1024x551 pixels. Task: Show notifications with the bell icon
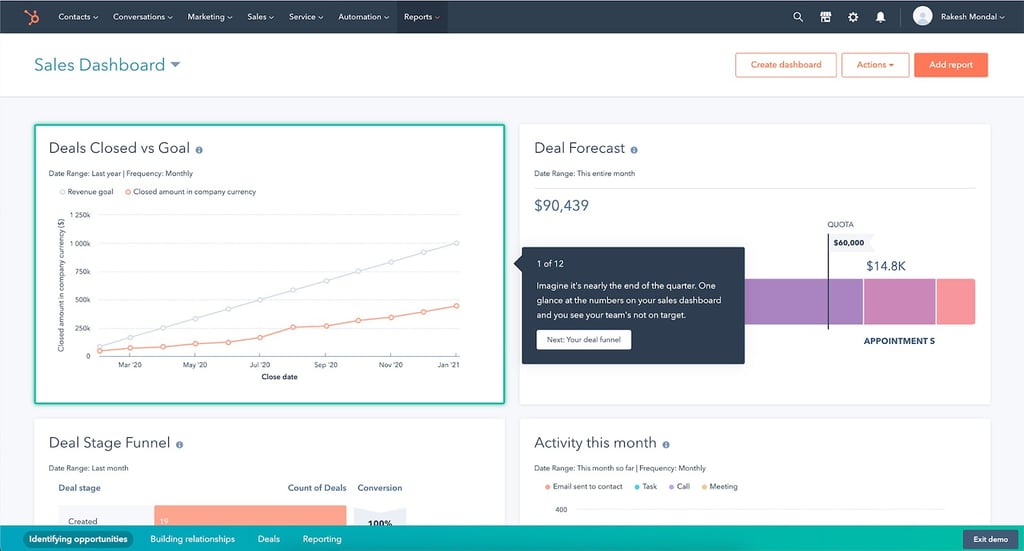click(x=880, y=17)
